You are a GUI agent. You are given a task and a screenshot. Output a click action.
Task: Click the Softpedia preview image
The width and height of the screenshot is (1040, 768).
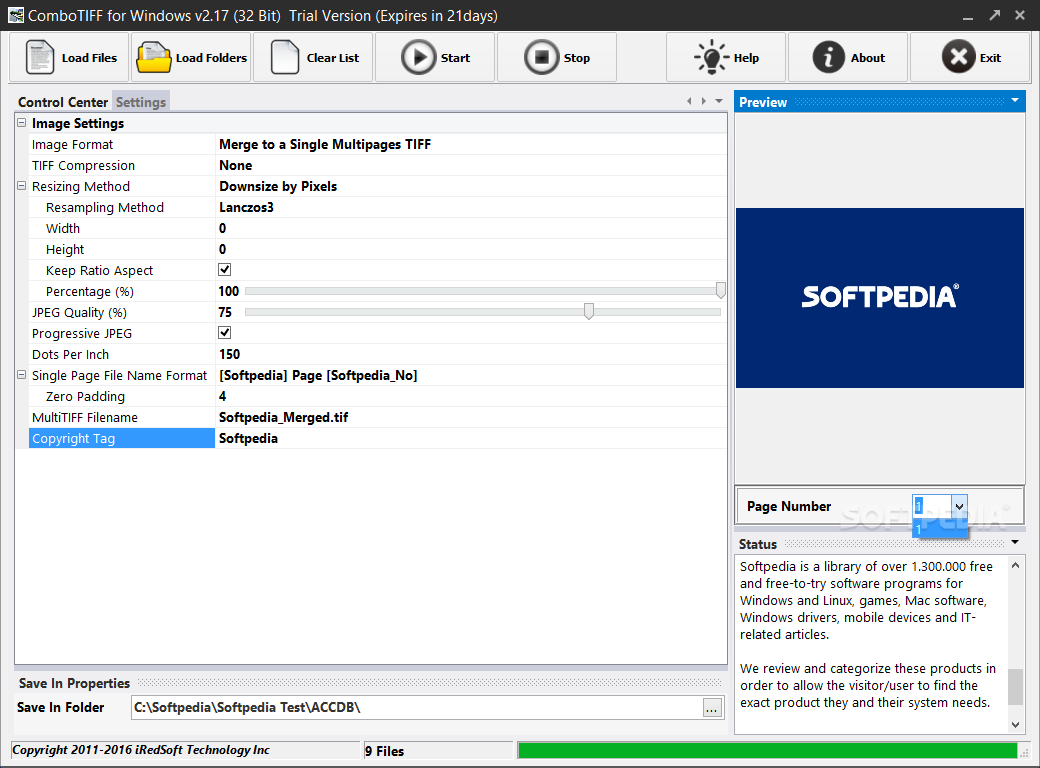tap(879, 298)
